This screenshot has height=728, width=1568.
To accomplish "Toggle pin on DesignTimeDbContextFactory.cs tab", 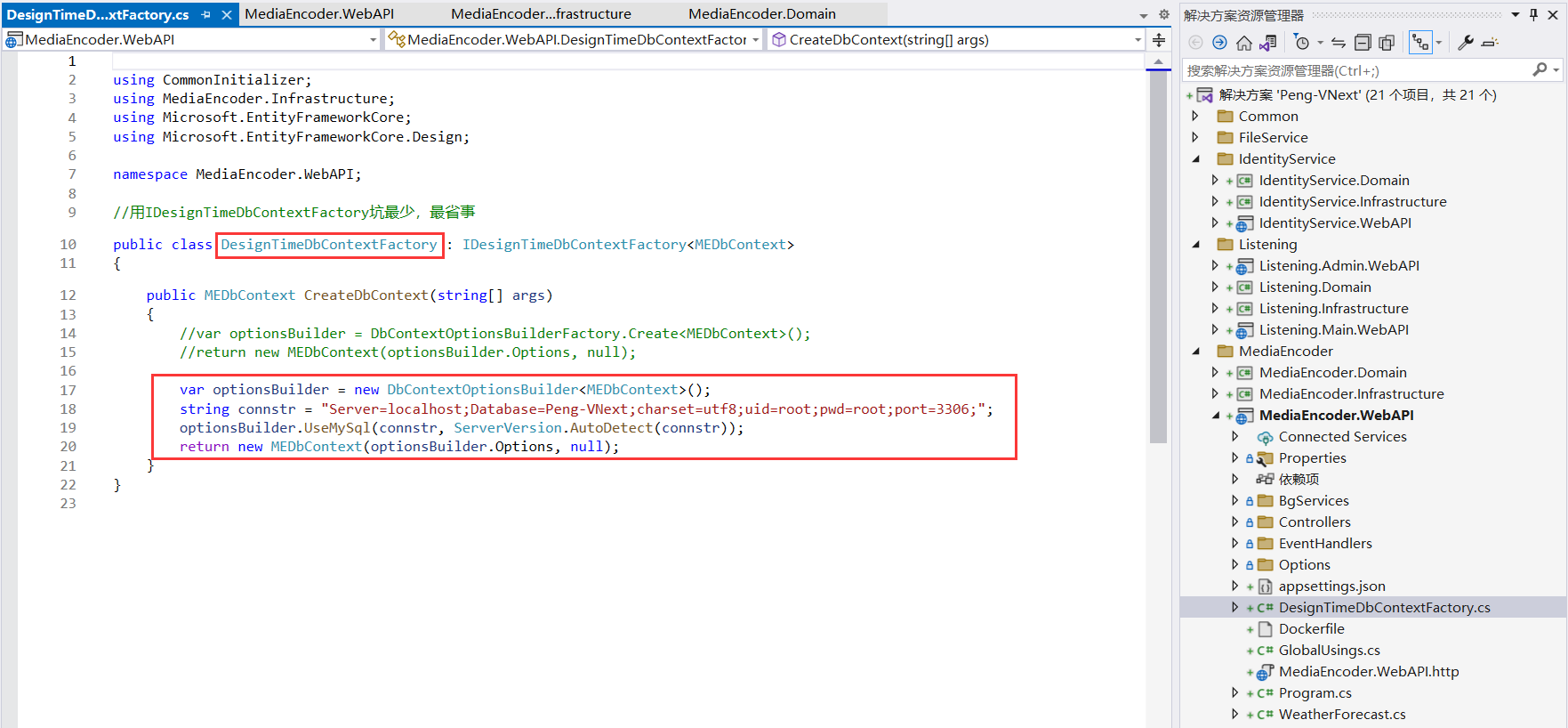I will 206,14.
